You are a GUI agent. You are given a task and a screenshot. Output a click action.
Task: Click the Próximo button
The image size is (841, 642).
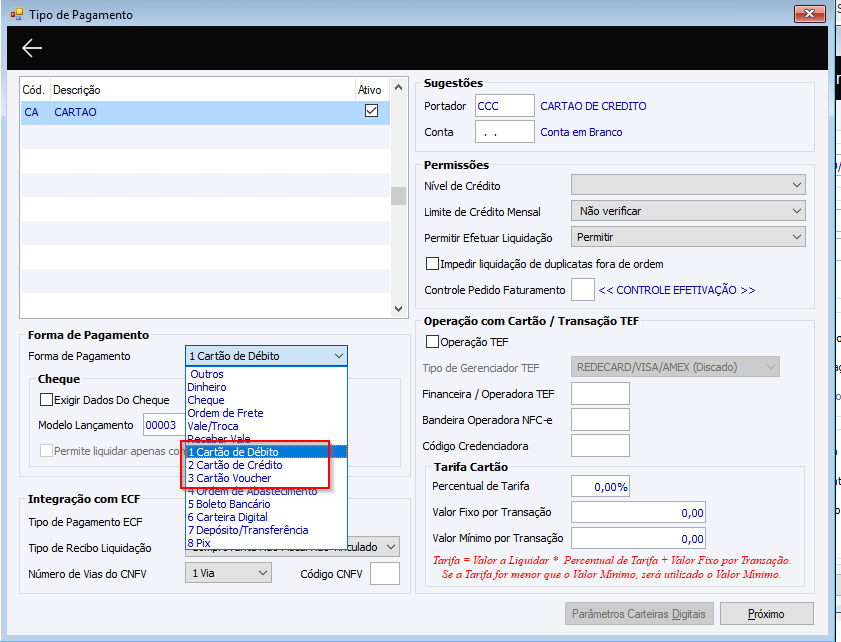click(x=766, y=614)
